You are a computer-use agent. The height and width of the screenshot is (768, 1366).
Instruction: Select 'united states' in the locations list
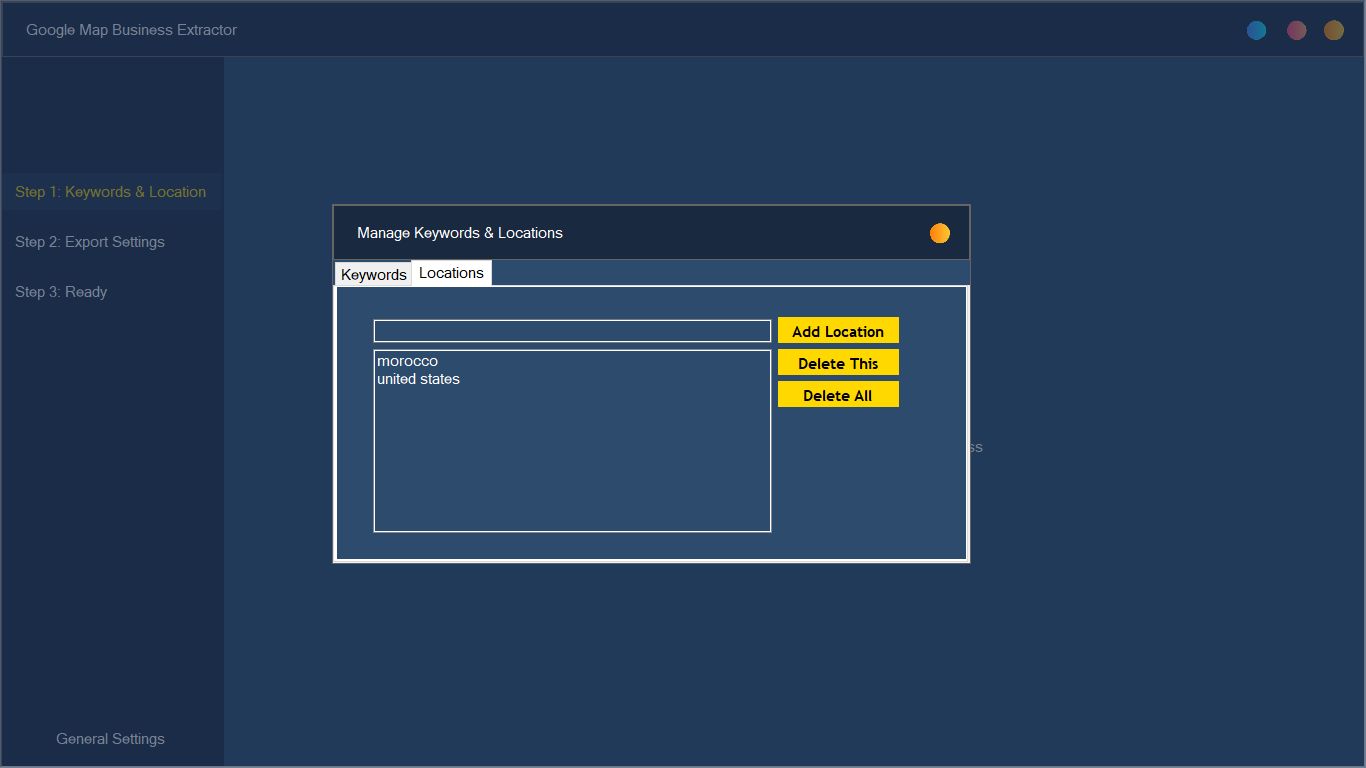point(418,379)
